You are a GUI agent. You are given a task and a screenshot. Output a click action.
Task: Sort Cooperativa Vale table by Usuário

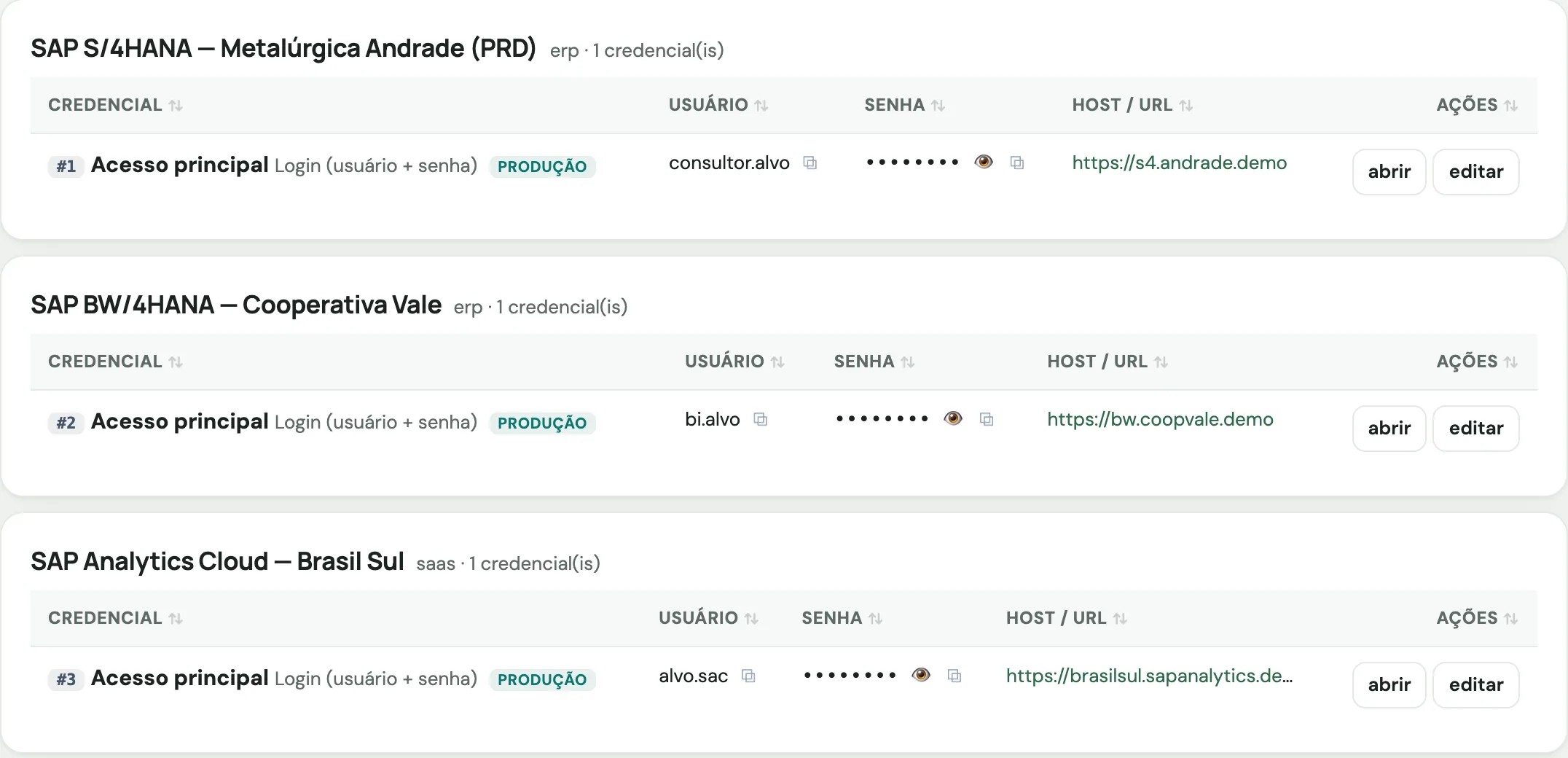(734, 362)
